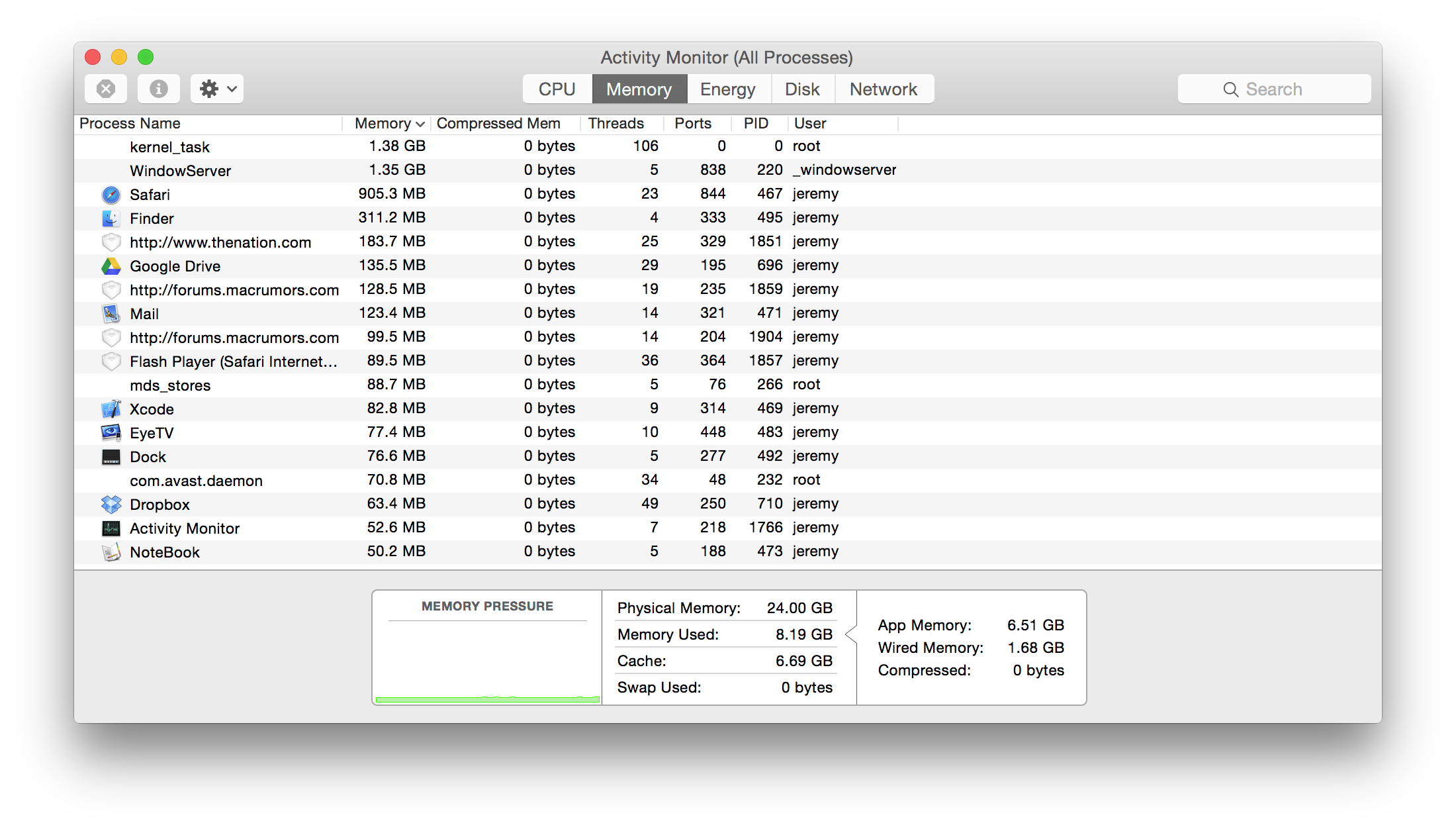Click the Mail stamp icon
This screenshot has width=1456, height=829.
(x=111, y=314)
